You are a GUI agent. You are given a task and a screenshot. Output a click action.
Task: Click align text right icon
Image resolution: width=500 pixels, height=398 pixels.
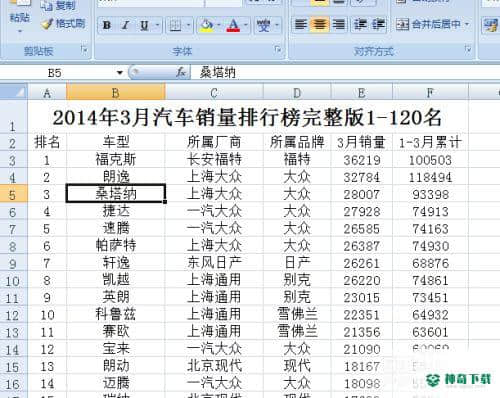pyautogui.click(x=339, y=24)
